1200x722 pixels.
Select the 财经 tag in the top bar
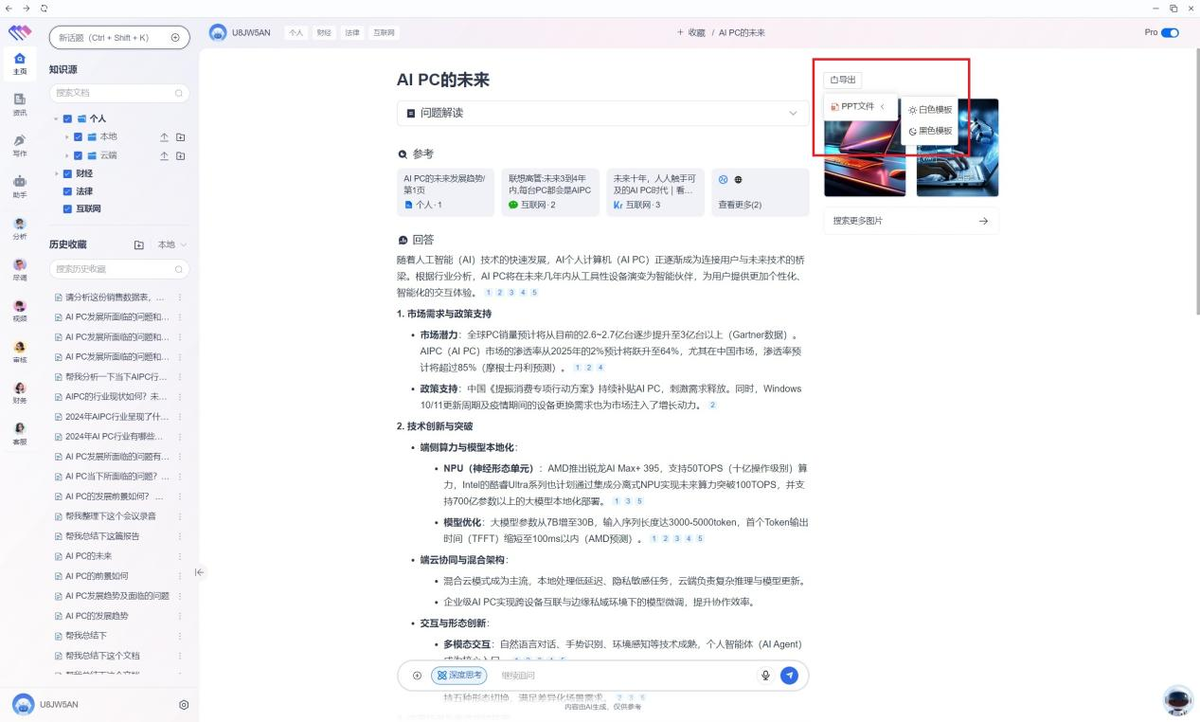pos(324,33)
